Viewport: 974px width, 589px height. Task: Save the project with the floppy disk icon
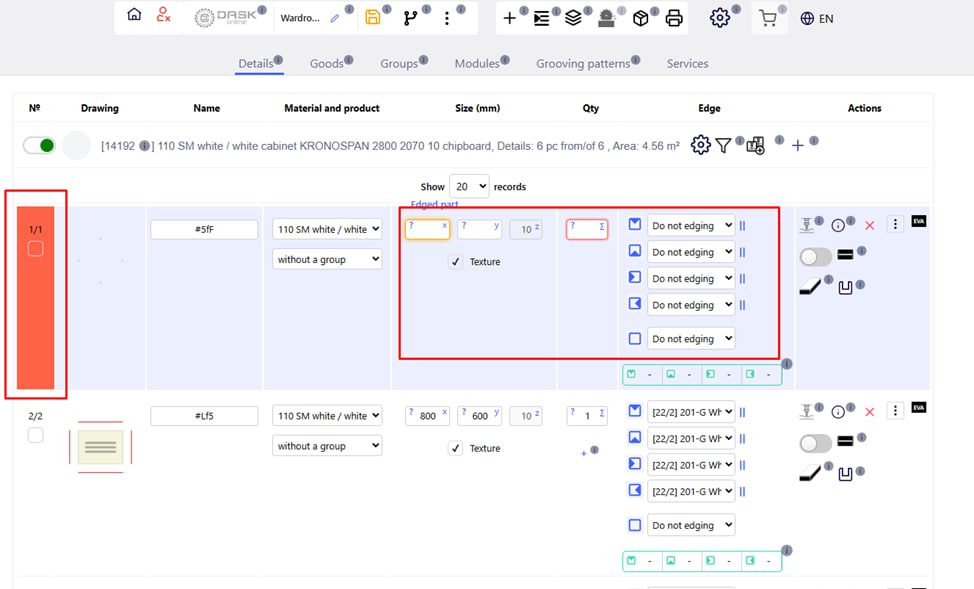373,17
